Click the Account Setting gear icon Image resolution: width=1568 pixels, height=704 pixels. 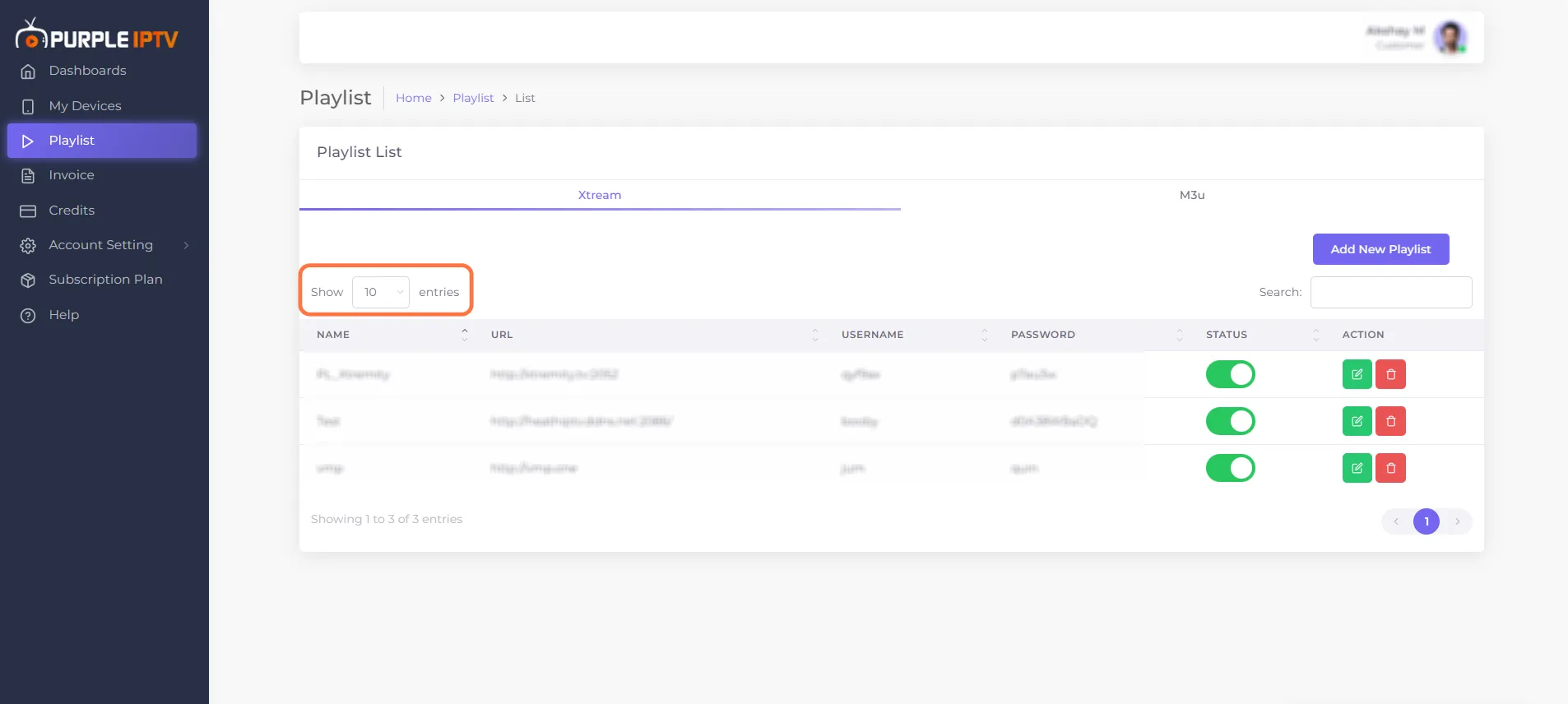28,245
